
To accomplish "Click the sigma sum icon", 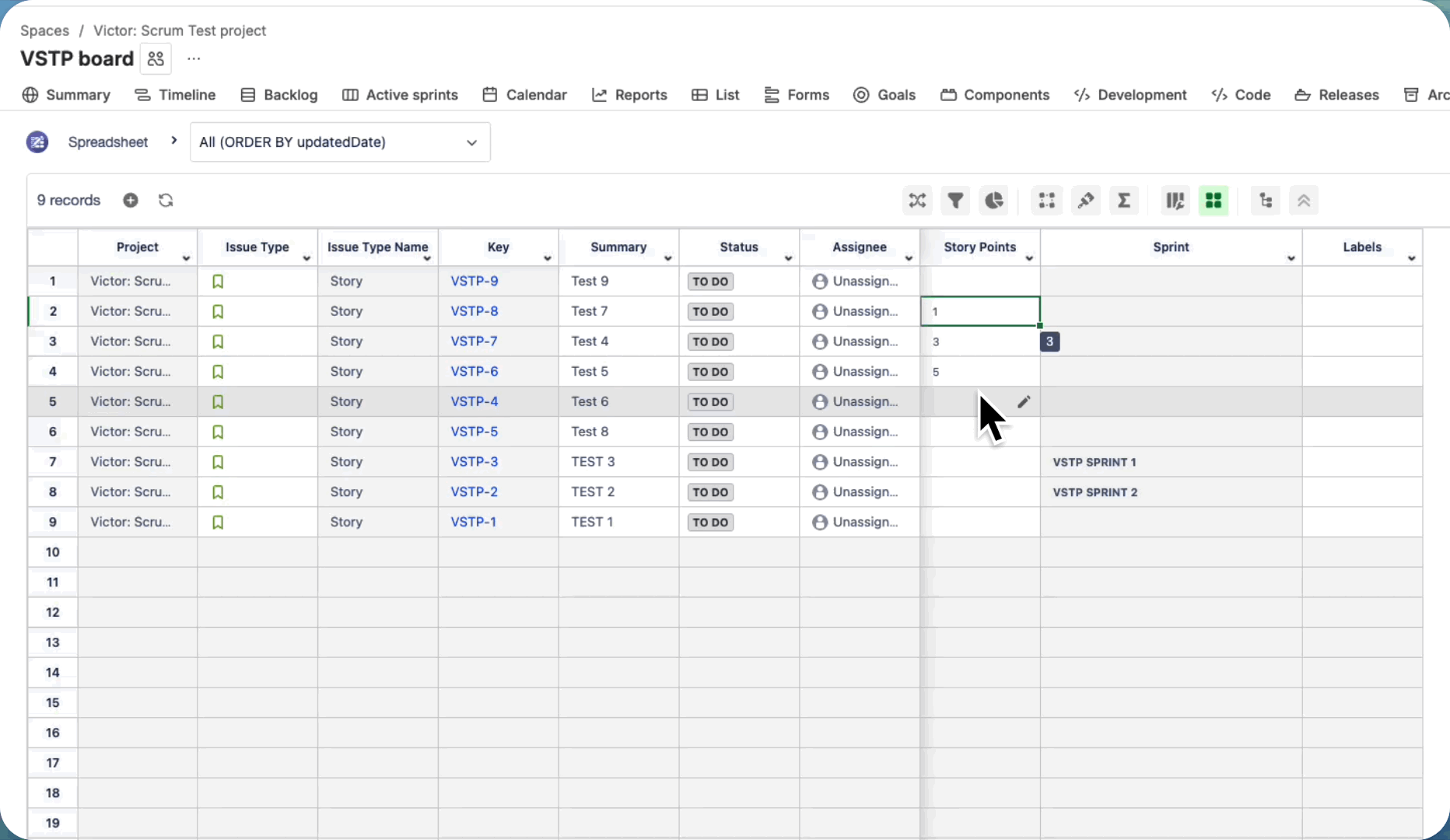I will (x=1124, y=201).
